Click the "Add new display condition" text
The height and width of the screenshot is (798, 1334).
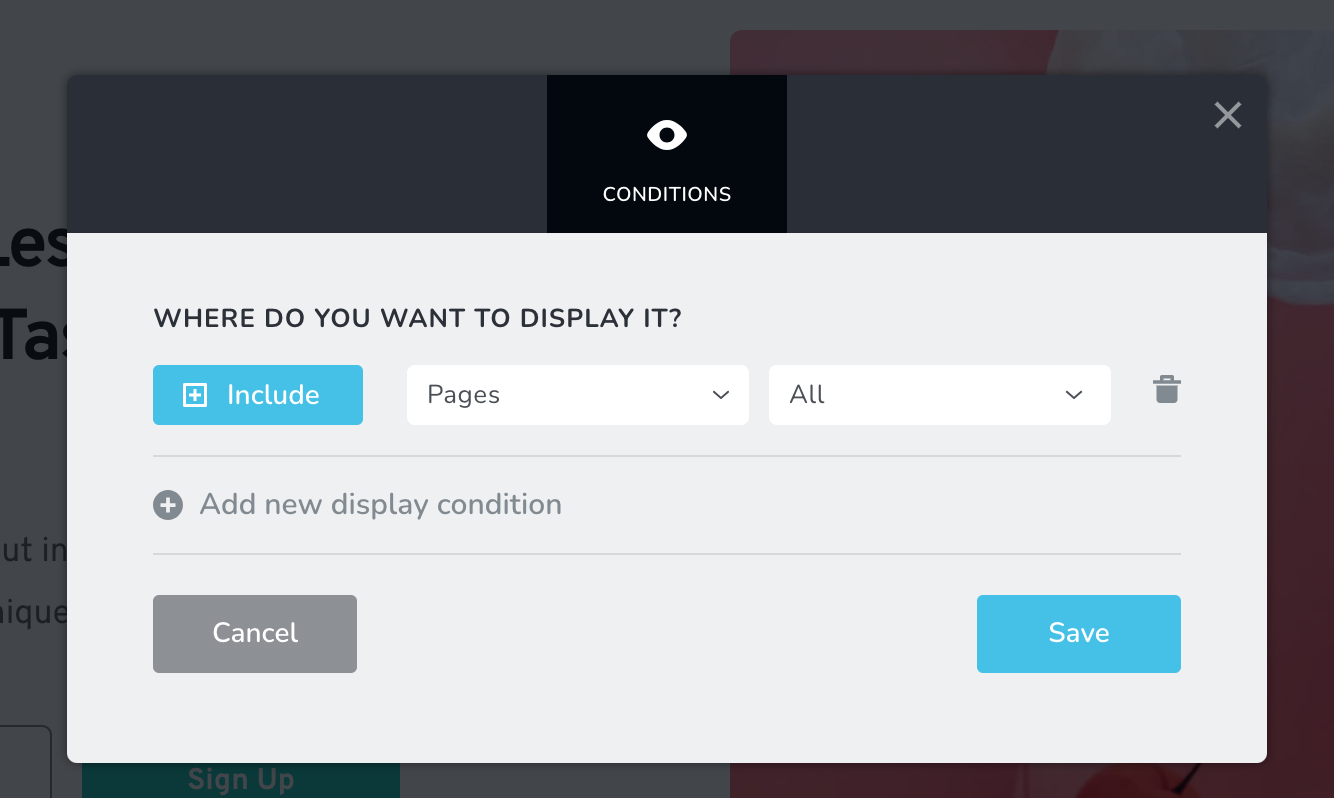380,505
